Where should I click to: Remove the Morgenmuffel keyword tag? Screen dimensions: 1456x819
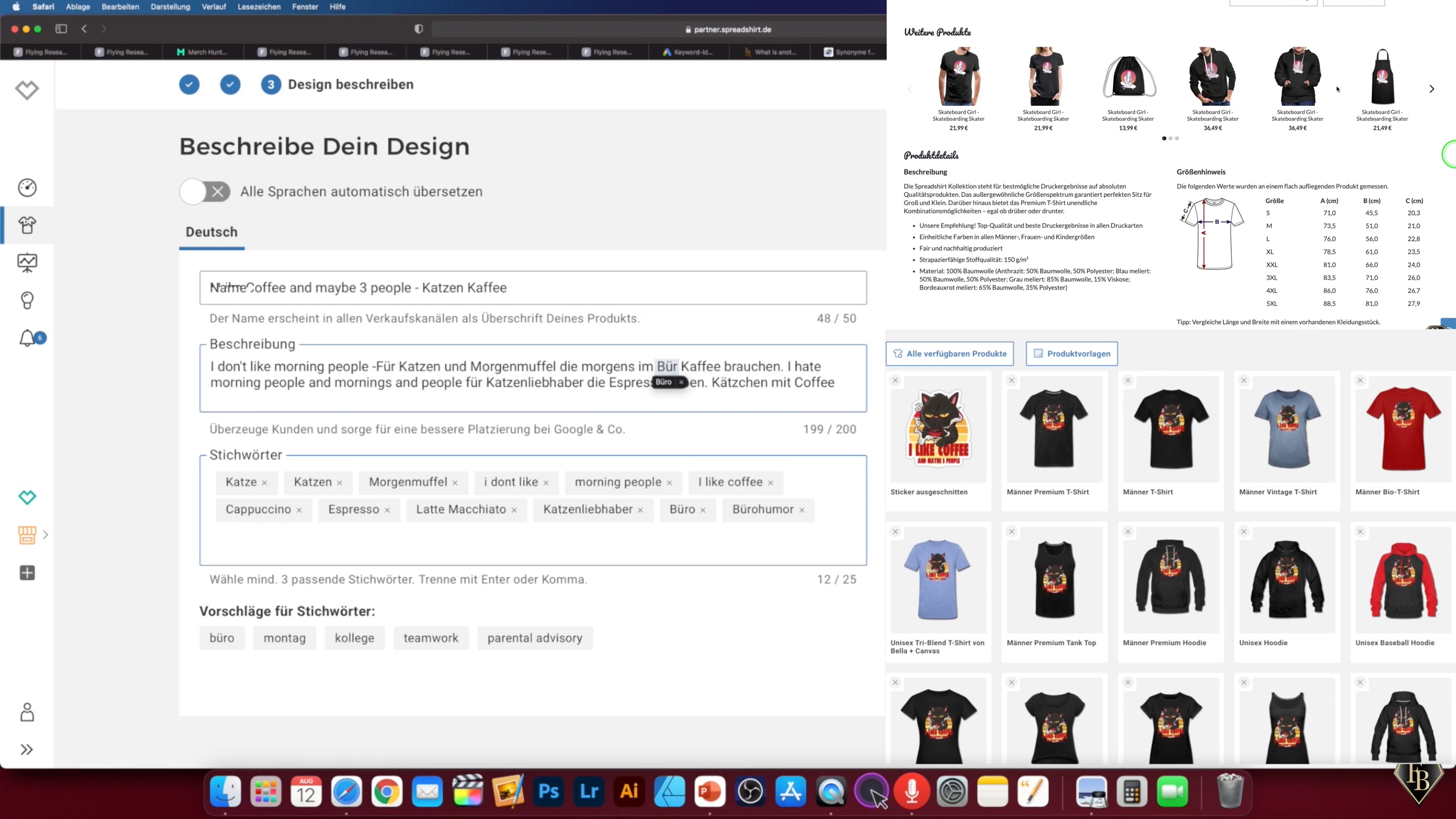(455, 483)
